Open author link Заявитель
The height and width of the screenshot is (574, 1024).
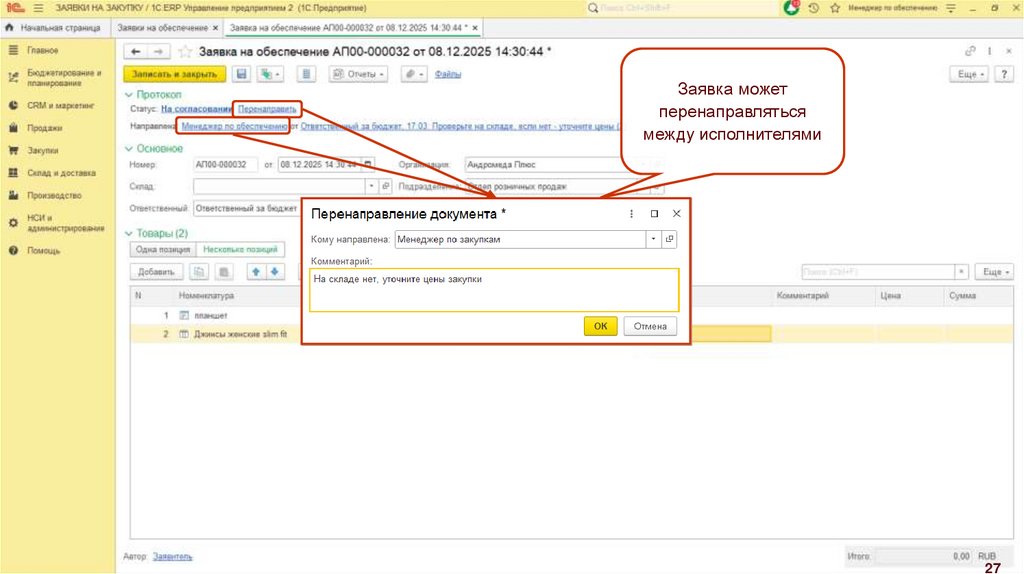(x=172, y=556)
